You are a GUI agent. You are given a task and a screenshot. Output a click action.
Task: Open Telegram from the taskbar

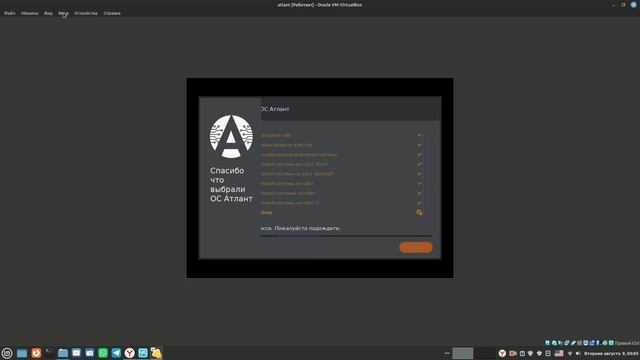click(116, 353)
